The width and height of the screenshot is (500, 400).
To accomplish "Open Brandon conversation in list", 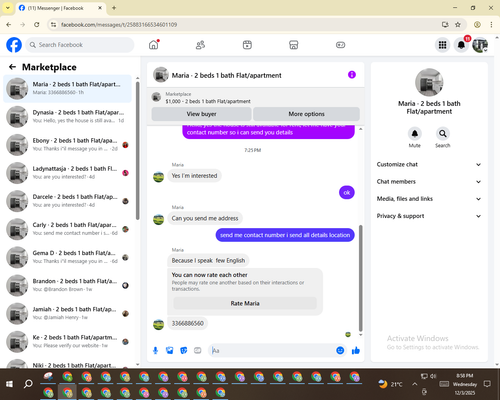I will [x=68, y=285].
